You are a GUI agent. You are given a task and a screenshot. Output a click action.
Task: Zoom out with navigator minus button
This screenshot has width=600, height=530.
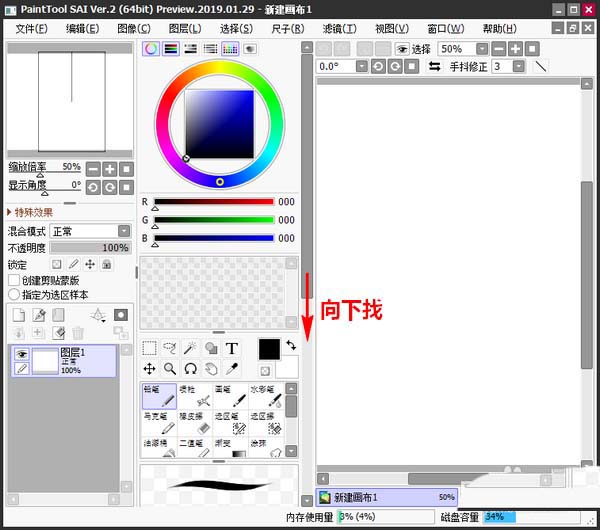[x=93, y=169]
